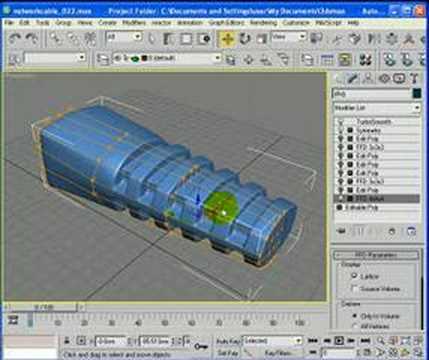Open the Graph Editors menu
This screenshot has height=360, width=429.
(226, 23)
